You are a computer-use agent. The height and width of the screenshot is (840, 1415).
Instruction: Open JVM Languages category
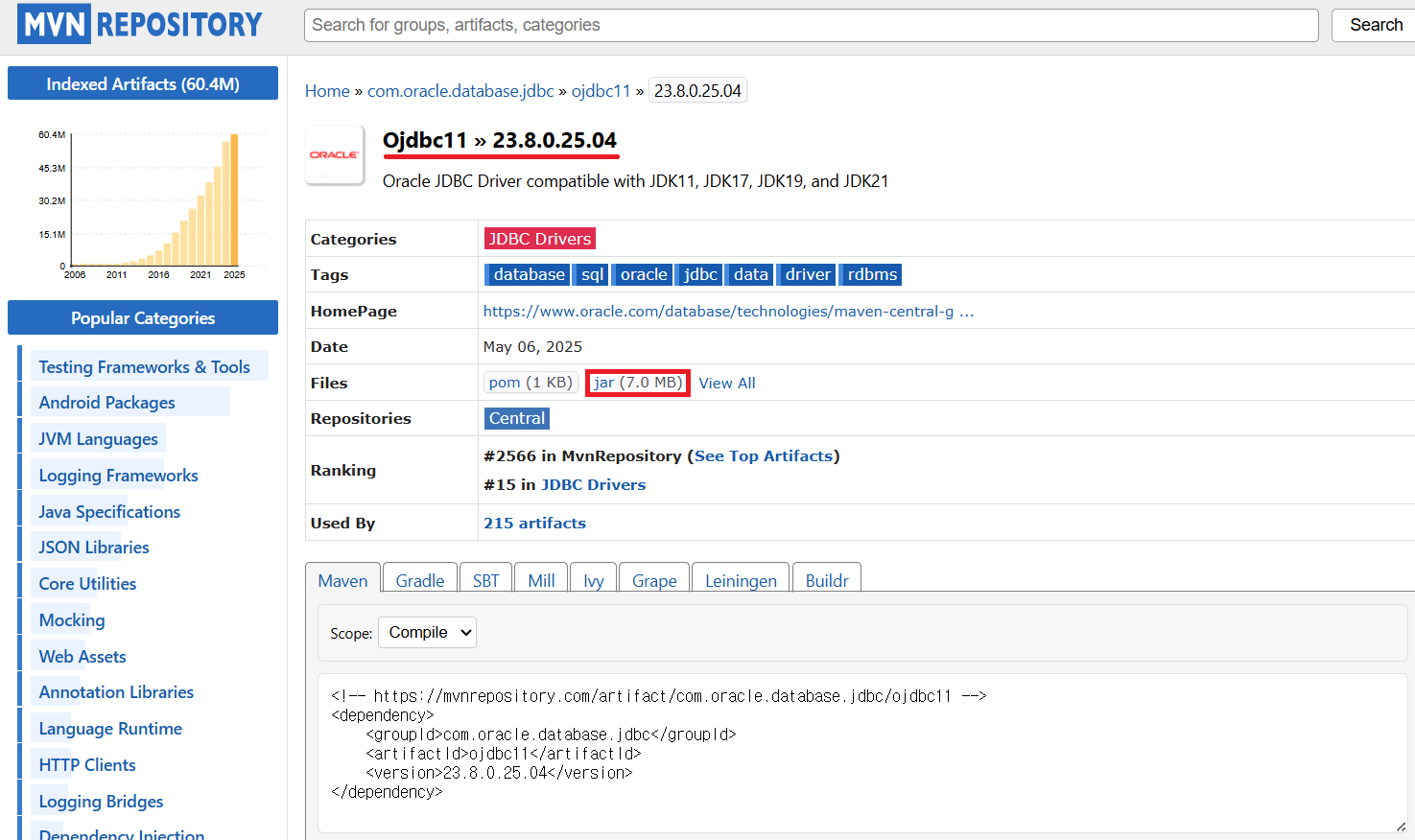click(98, 439)
